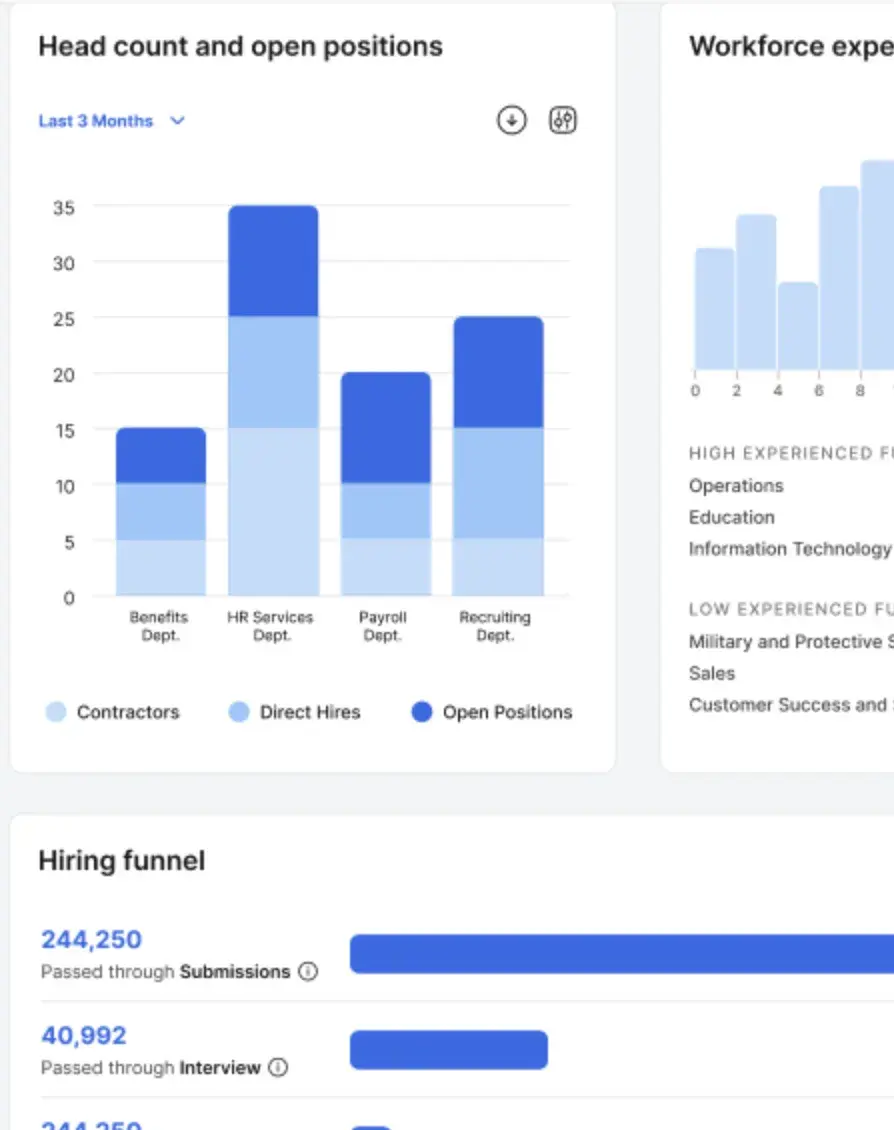The height and width of the screenshot is (1130, 894).
Task: Click the info icon next to Submissions
Action: (x=309, y=971)
